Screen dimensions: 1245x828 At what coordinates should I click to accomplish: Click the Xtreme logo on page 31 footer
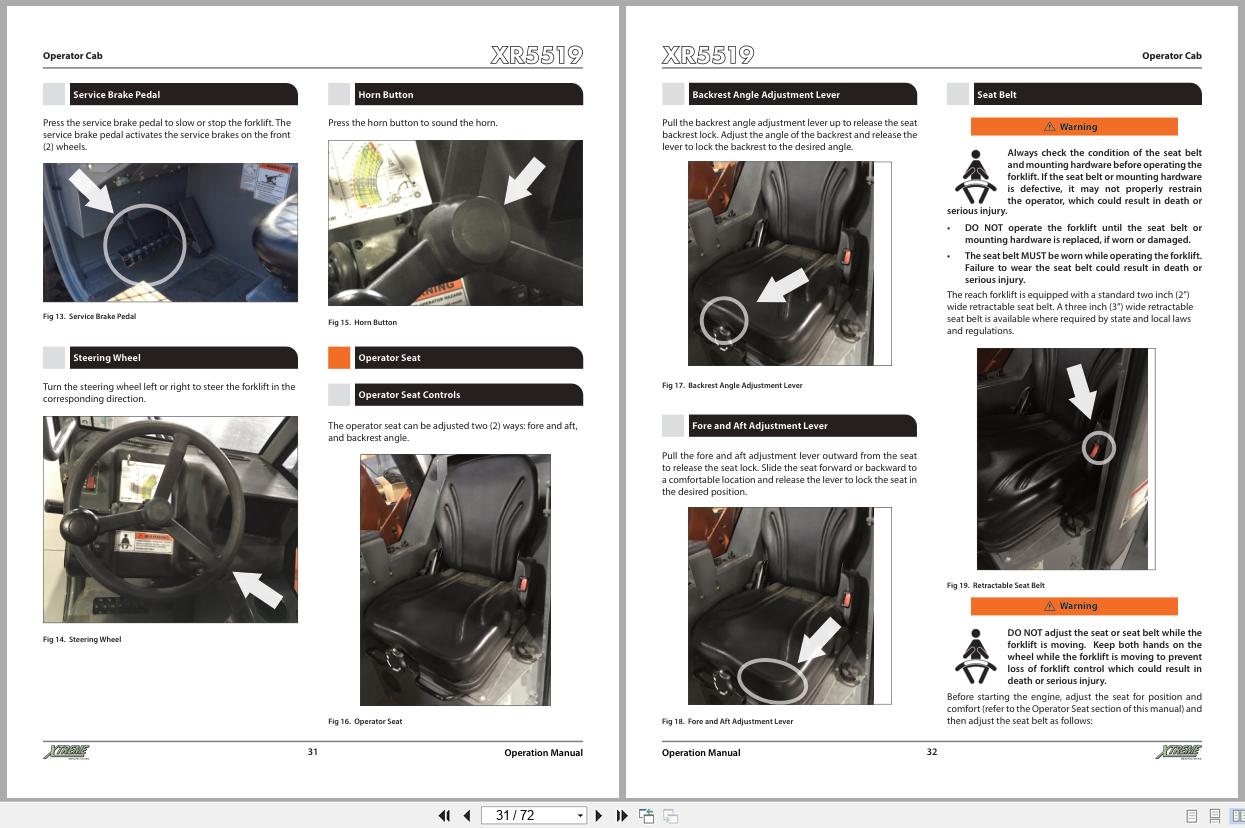[66, 752]
